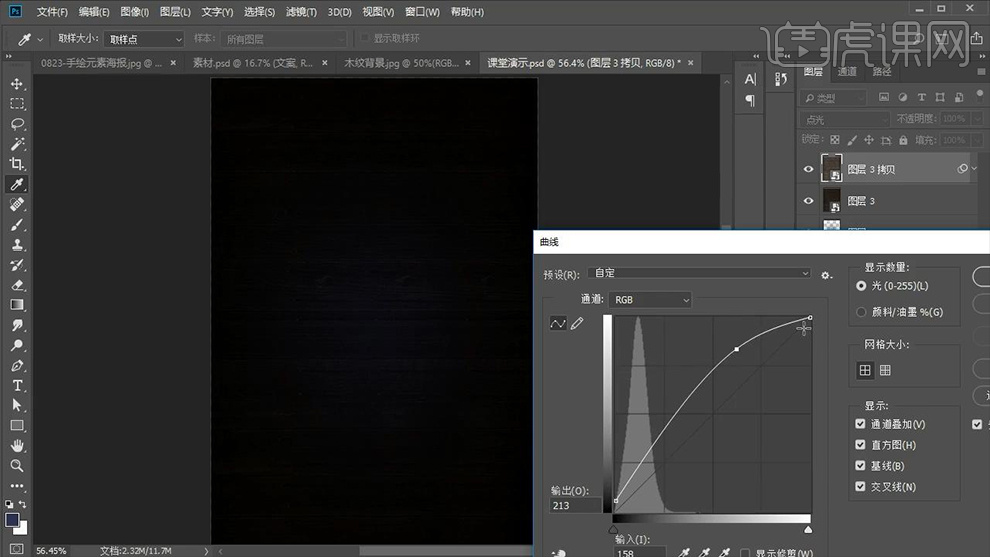
Task: Open the 取样大小 sample size dropdown
Action: point(144,39)
